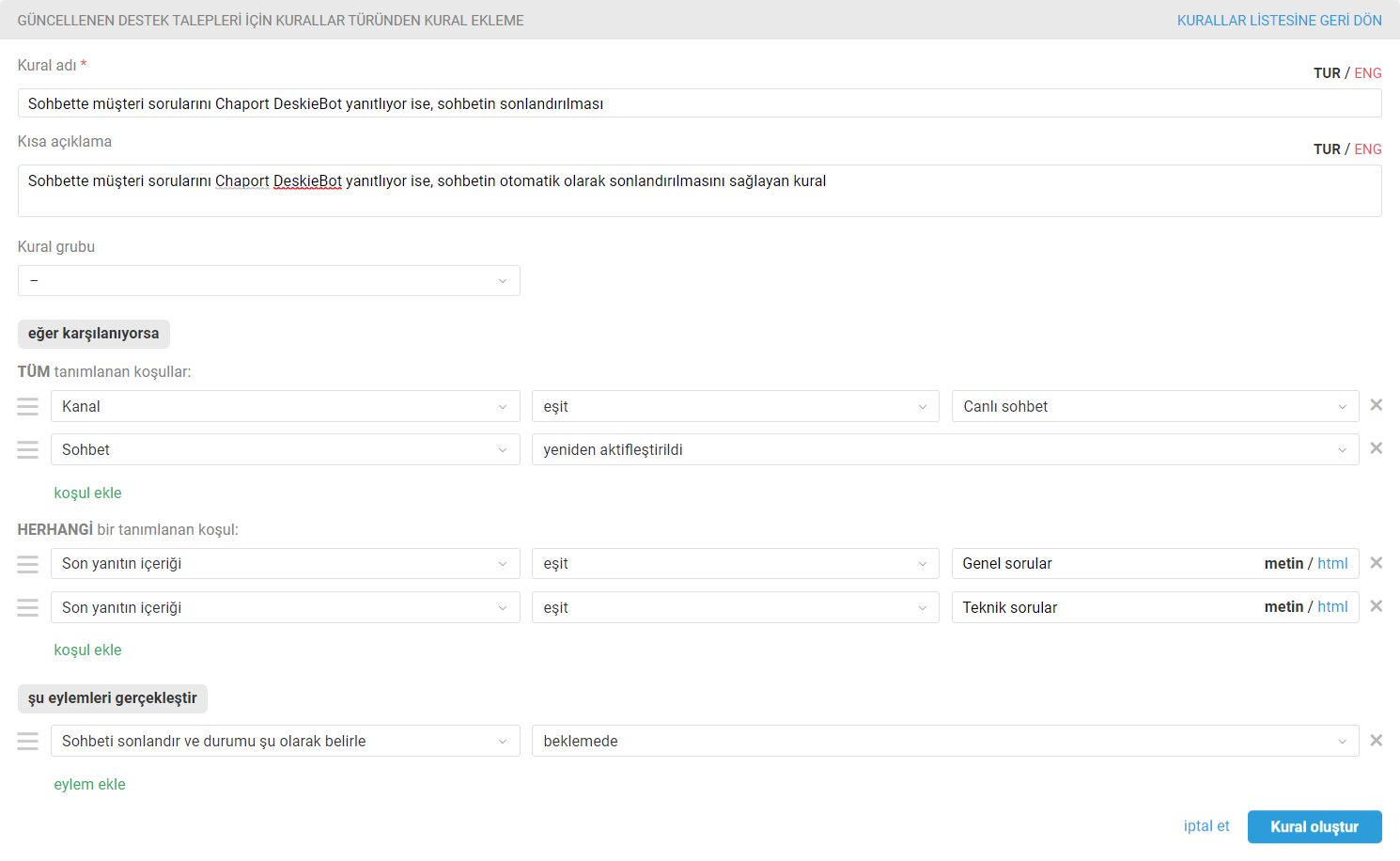Remove the Genel sorular condition
Image resolution: width=1400 pixels, height=861 pixels.
click(1376, 563)
